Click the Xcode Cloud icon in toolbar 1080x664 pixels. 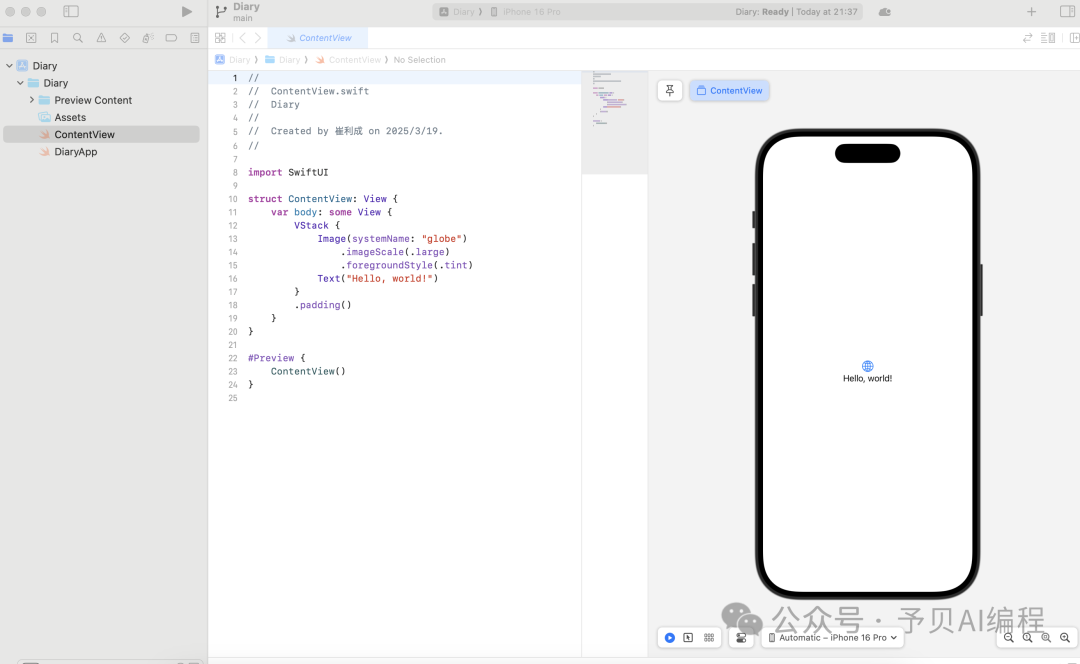pyautogui.click(x=884, y=12)
